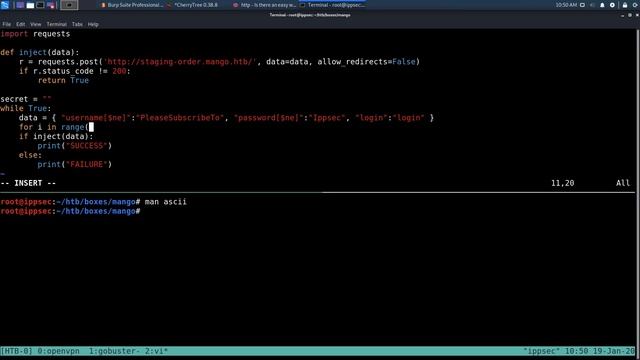The width and height of the screenshot is (640, 360).
Task: Click the 'while True:' line
Action: coord(26,109)
